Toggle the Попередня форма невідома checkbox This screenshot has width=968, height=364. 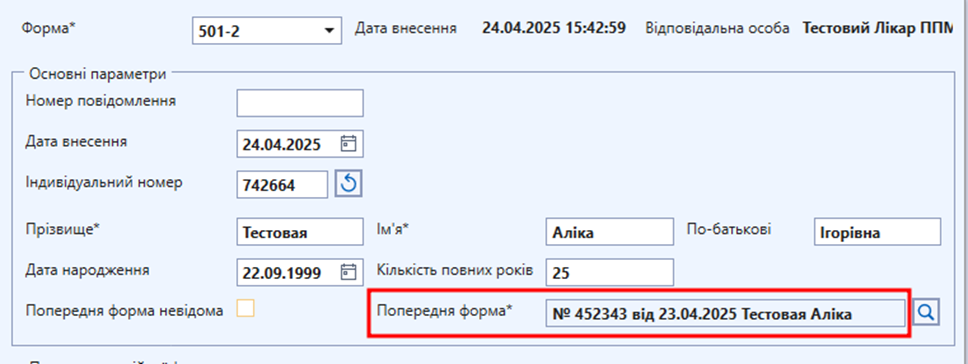click(246, 308)
